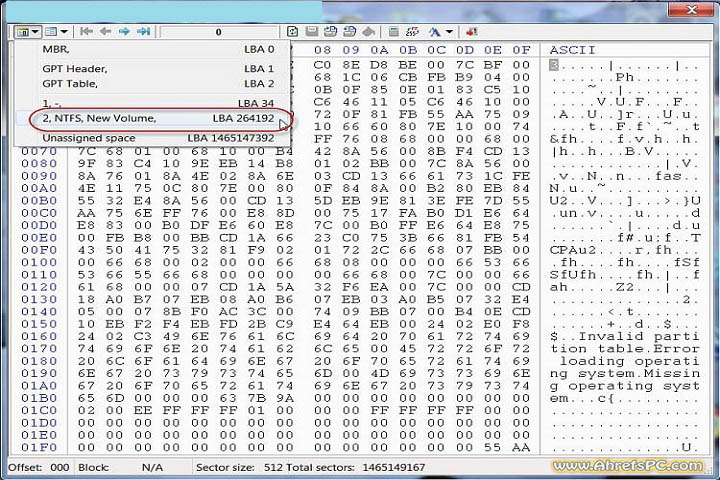
Task: Jump to the last sector arrow
Action: coord(144,31)
